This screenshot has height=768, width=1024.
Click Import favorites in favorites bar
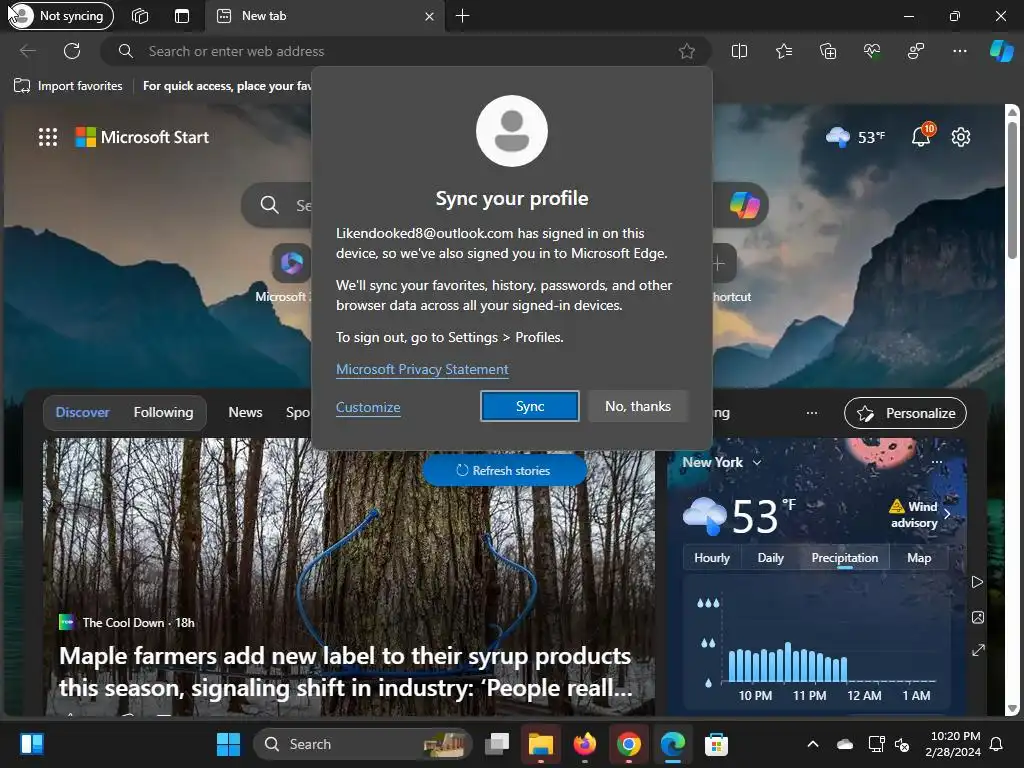(69, 86)
